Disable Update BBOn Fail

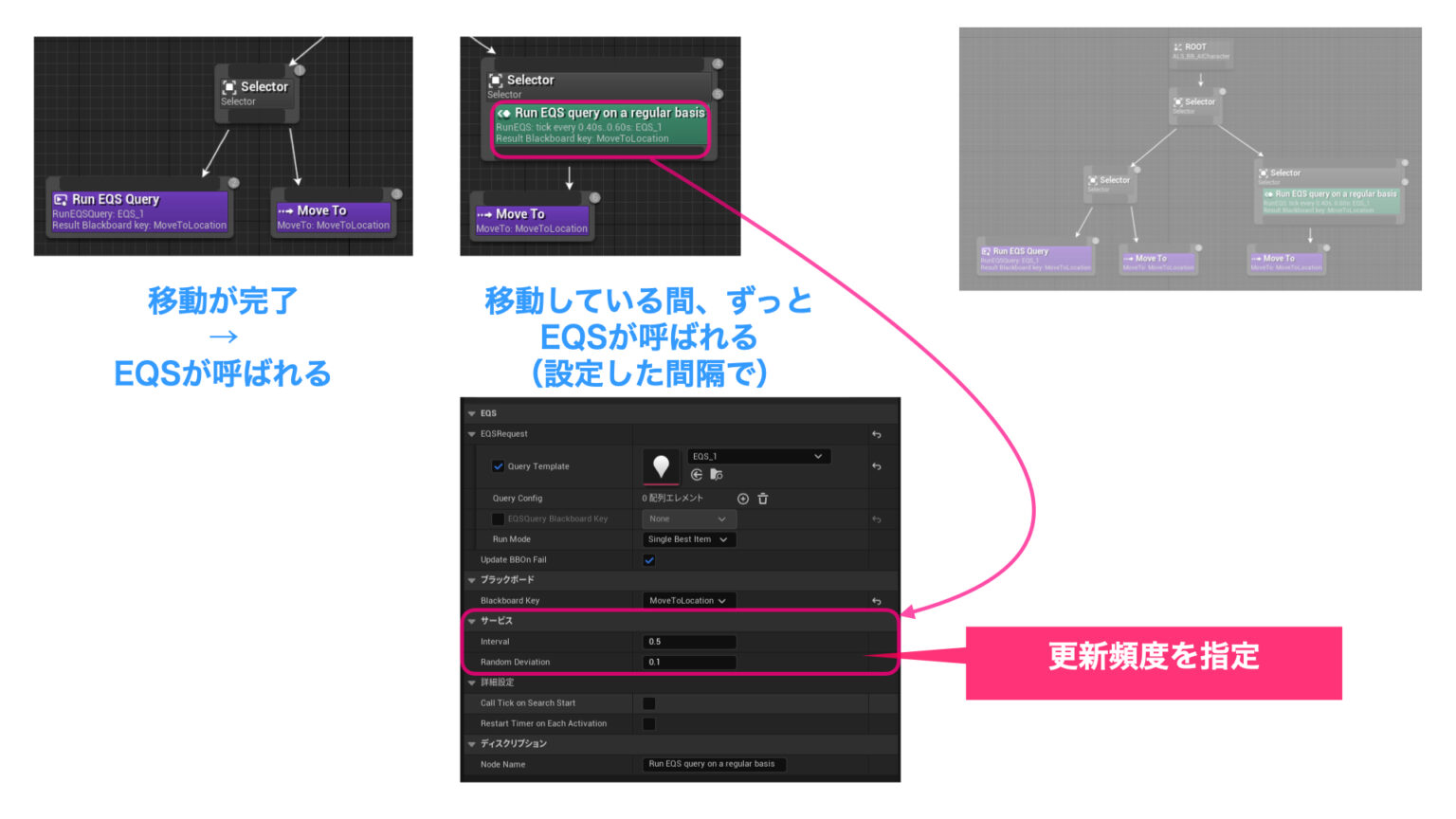tap(648, 559)
